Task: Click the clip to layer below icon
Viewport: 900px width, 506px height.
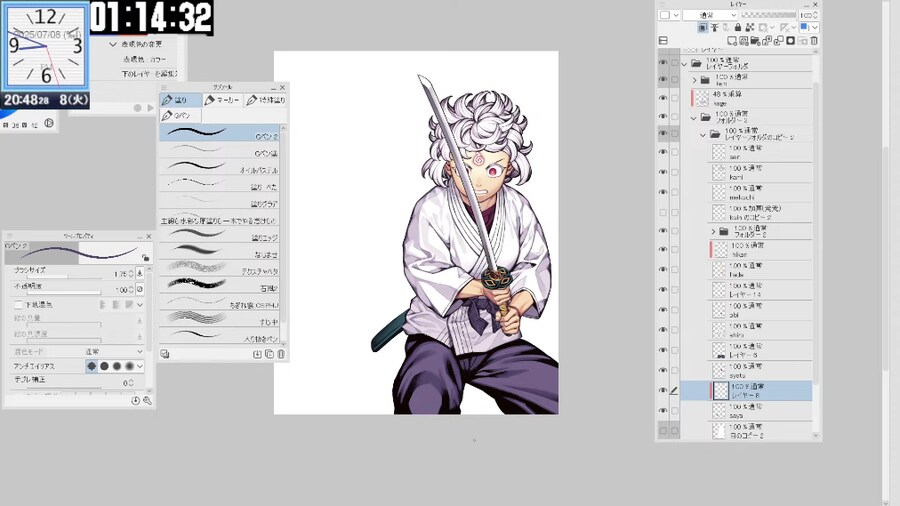Action: click(x=703, y=28)
